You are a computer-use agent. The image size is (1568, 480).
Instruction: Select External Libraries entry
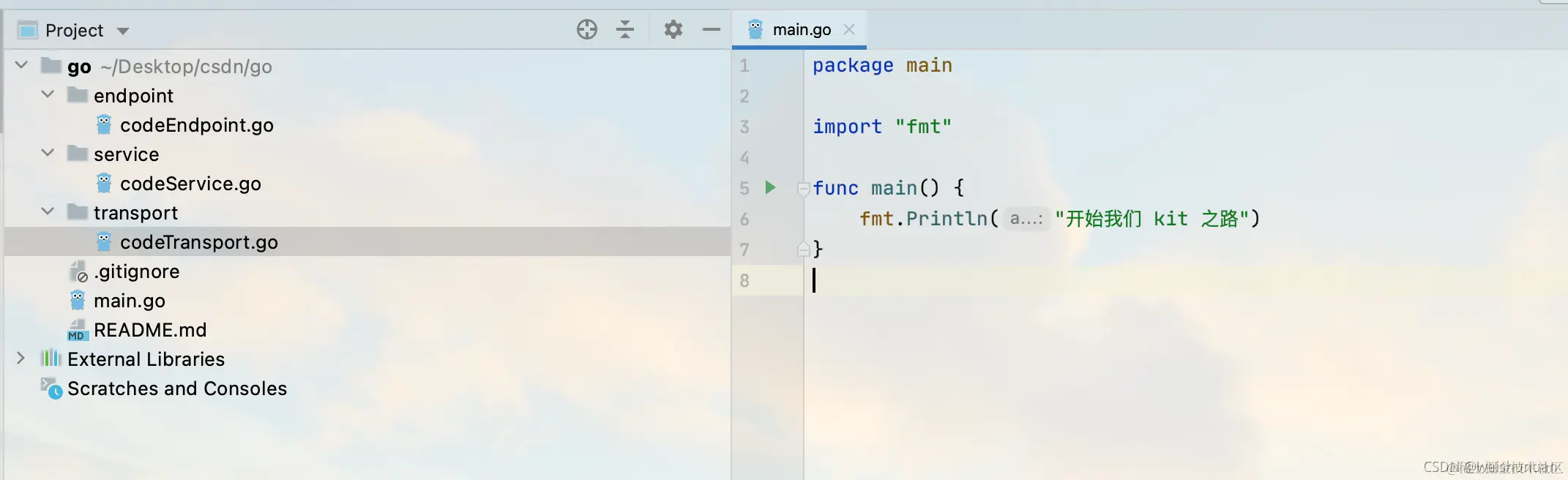point(146,359)
